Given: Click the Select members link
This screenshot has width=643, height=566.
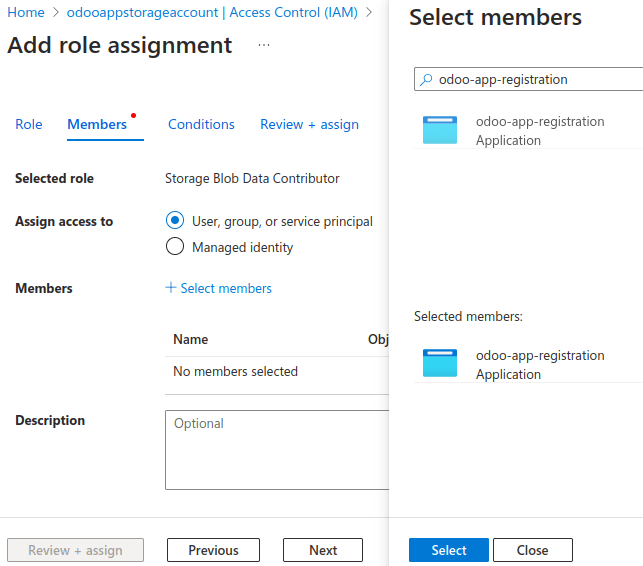Looking at the screenshot, I should [x=226, y=288].
